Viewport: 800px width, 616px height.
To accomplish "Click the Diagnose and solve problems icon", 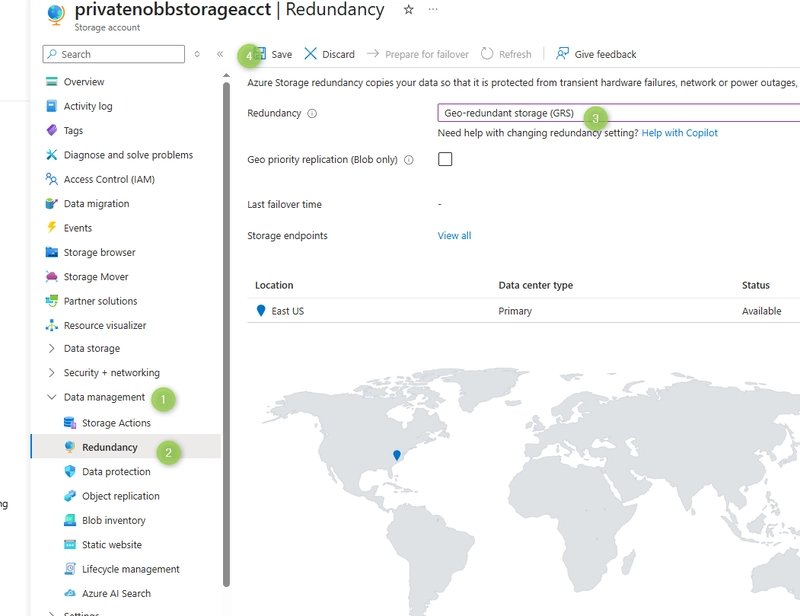I will point(52,155).
